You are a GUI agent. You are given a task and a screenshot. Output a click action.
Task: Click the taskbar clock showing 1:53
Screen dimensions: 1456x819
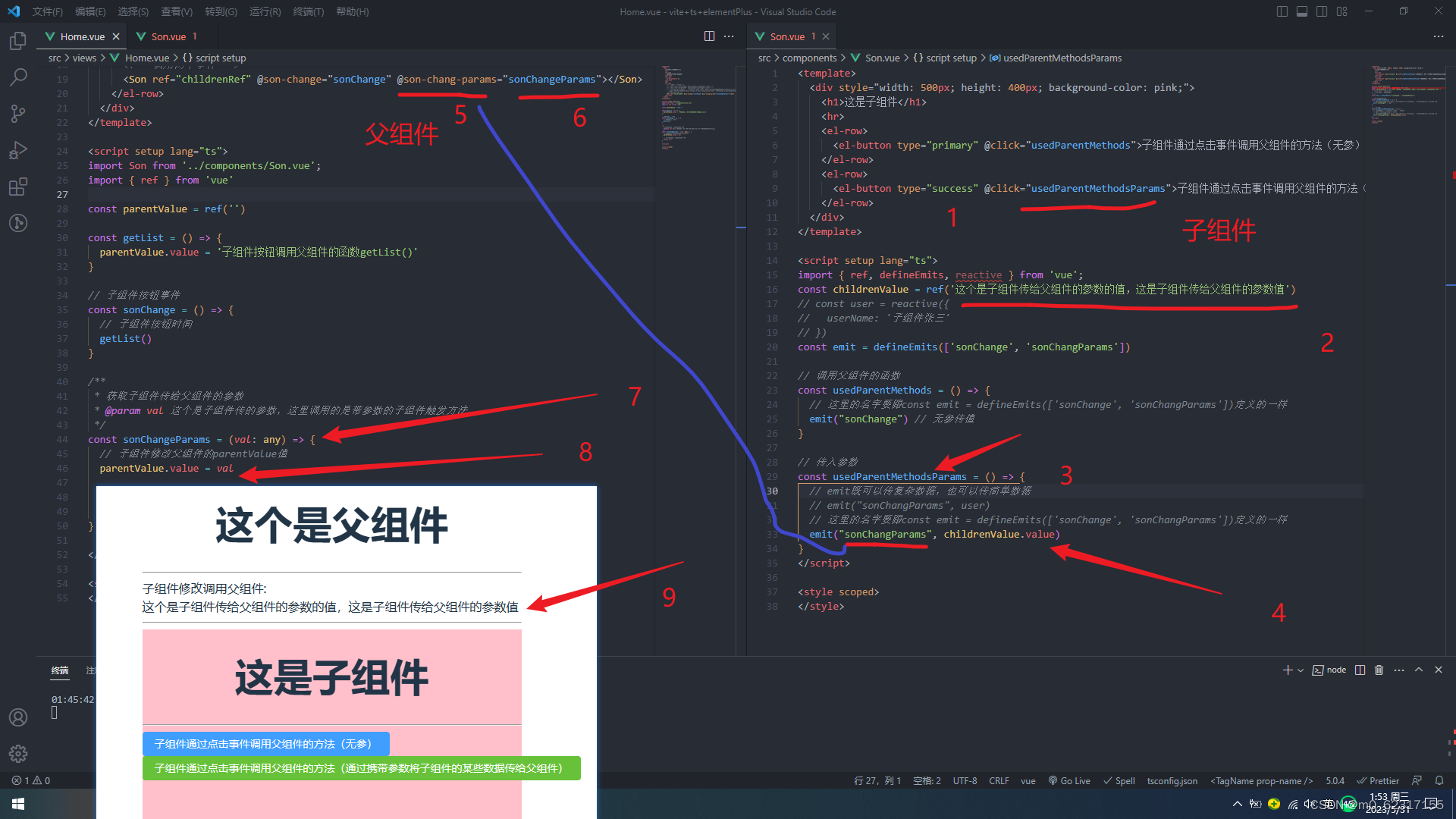point(1389,803)
